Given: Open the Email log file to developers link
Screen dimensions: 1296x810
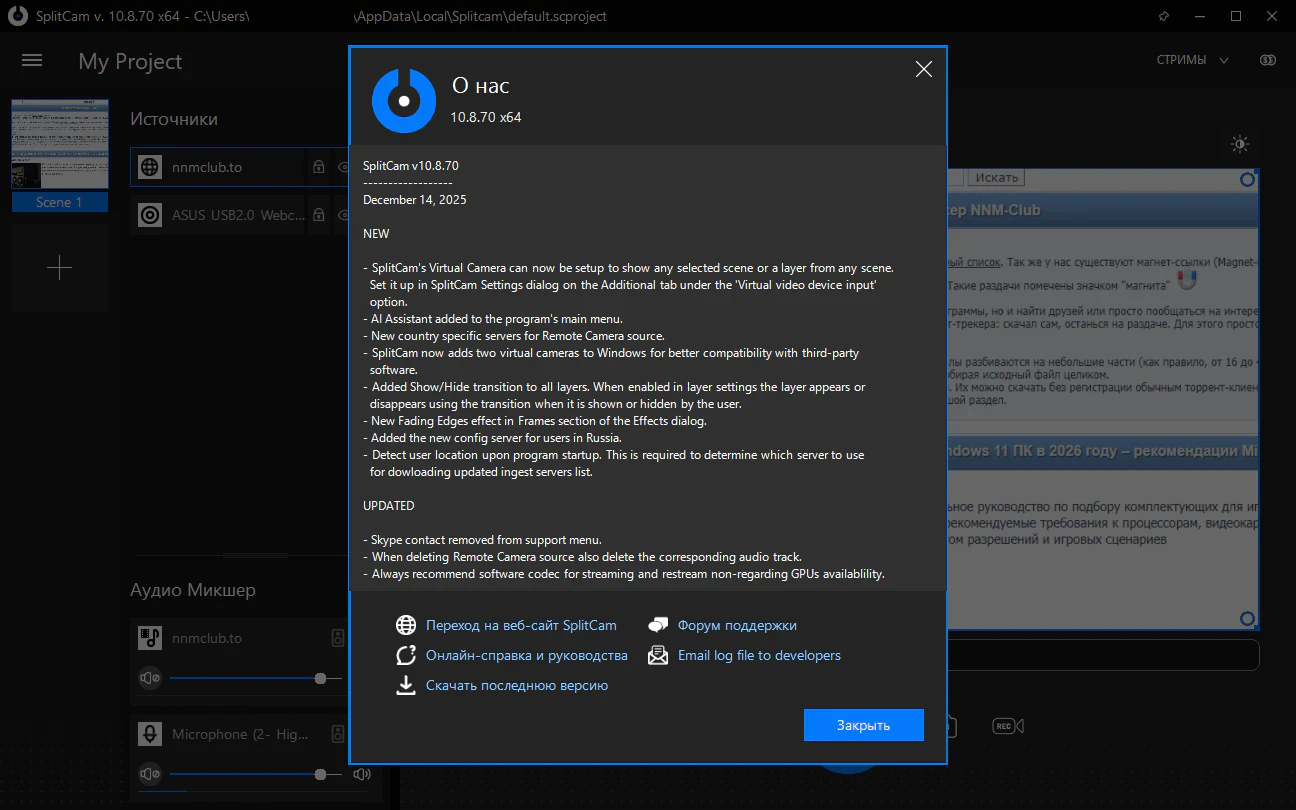Looking at the screenshot, I should coord(759,655).
